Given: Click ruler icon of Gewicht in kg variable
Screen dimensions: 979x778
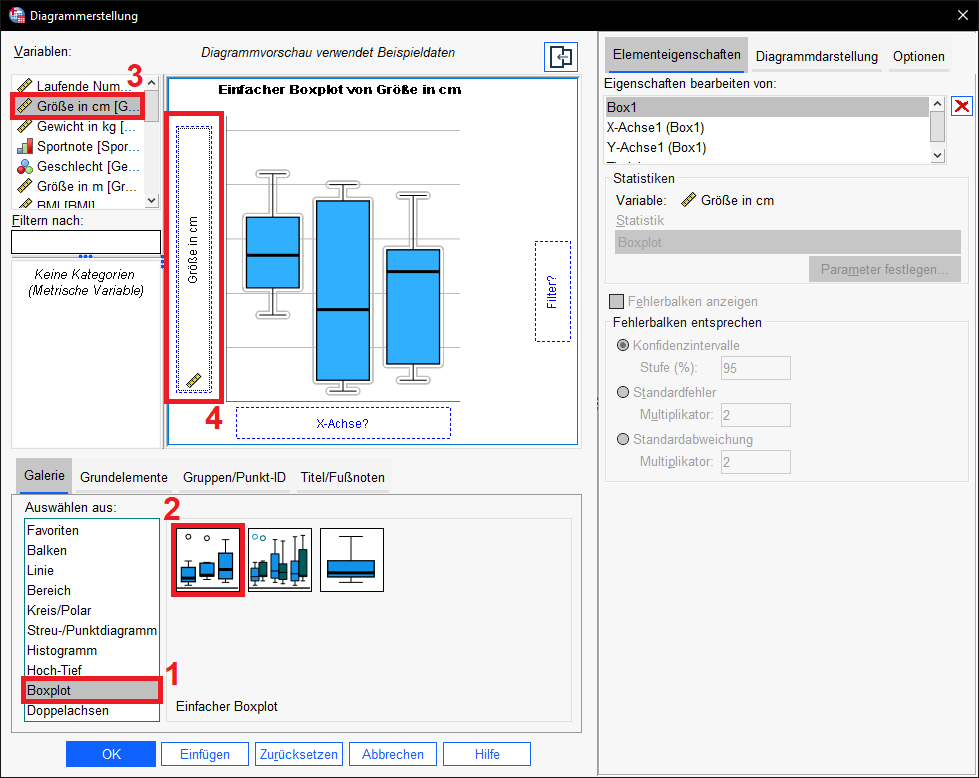Looking at the screenshot, I should tap(24, 126).
